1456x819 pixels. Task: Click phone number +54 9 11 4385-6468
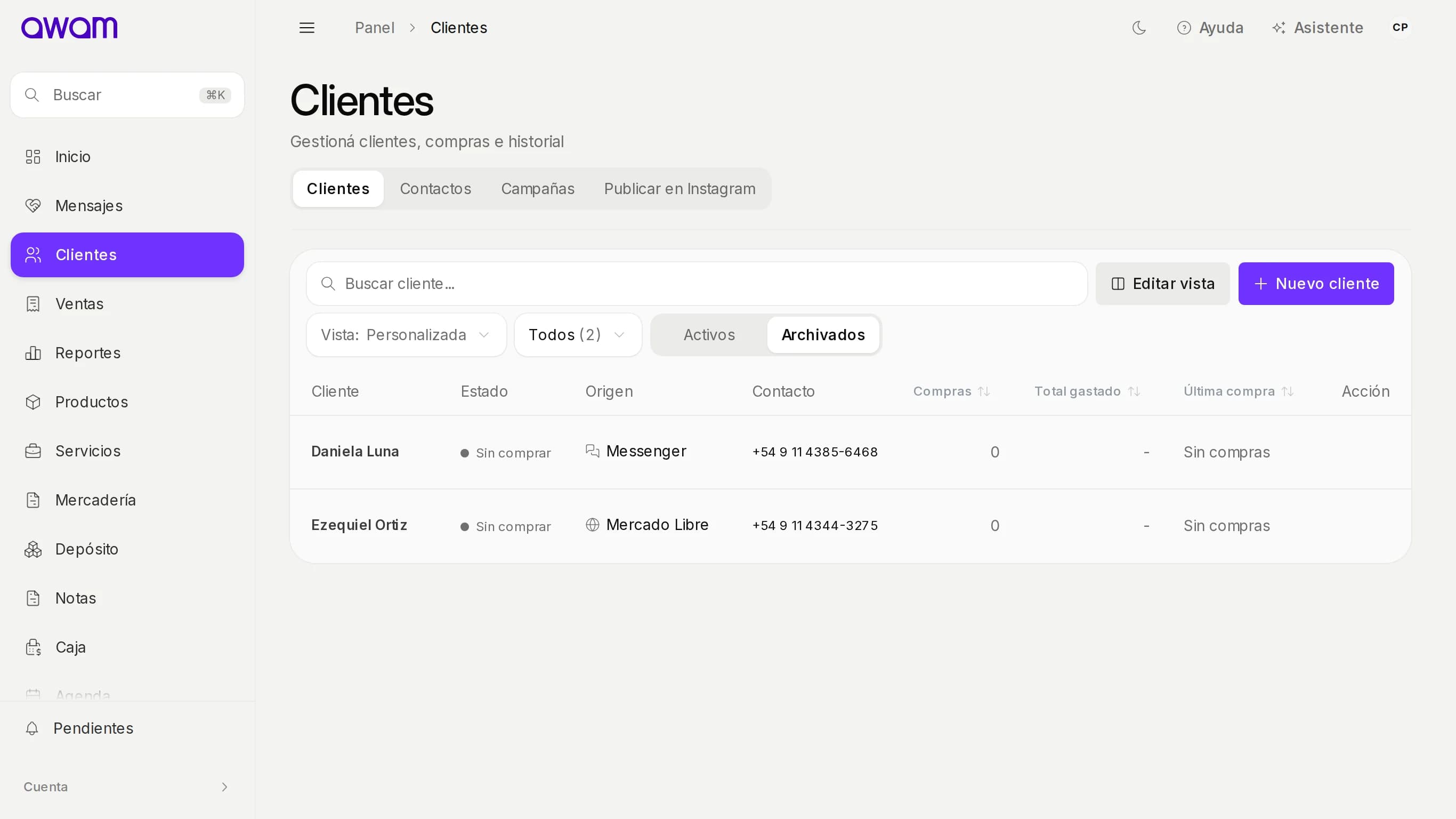(x=814, y=452)
